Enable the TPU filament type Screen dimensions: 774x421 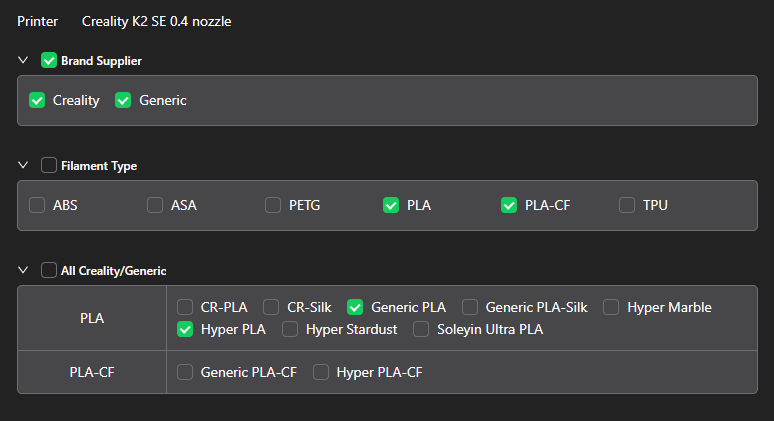tap(627, 205)
